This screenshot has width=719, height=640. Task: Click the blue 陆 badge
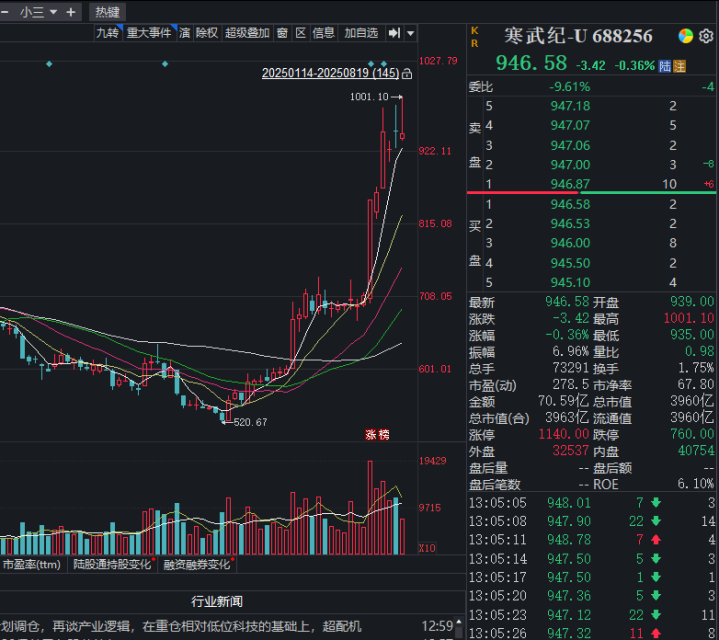pyautogui.click(x=664, y=66)
